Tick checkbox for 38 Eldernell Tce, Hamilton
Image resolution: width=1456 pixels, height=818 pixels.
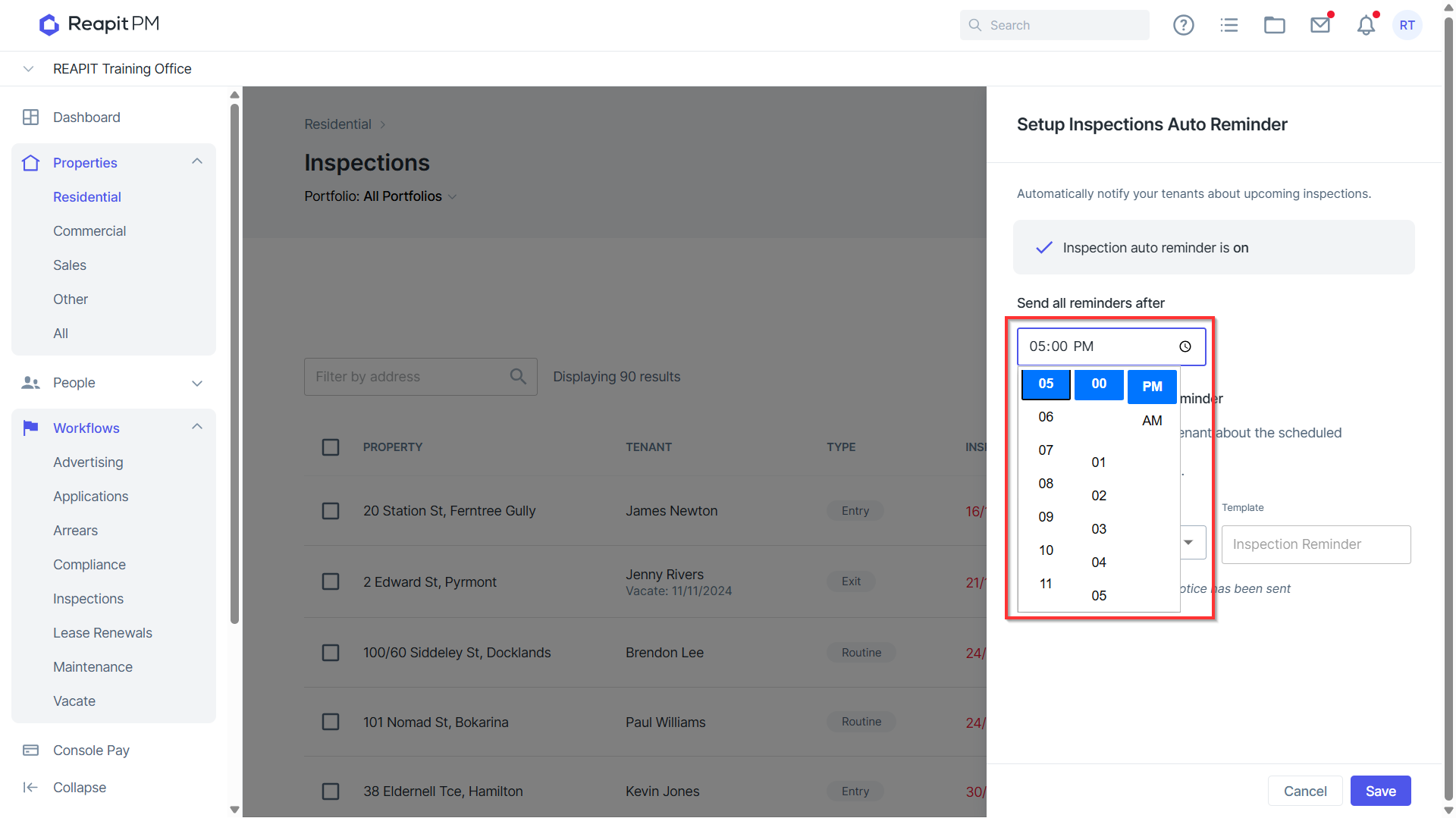[331, 791]
